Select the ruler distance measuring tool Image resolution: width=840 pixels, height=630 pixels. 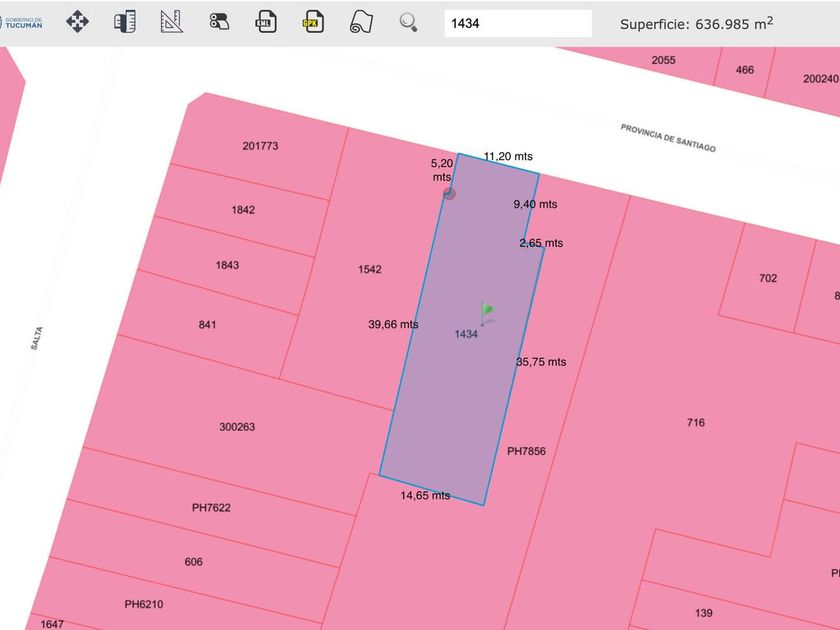click(125, 22)
